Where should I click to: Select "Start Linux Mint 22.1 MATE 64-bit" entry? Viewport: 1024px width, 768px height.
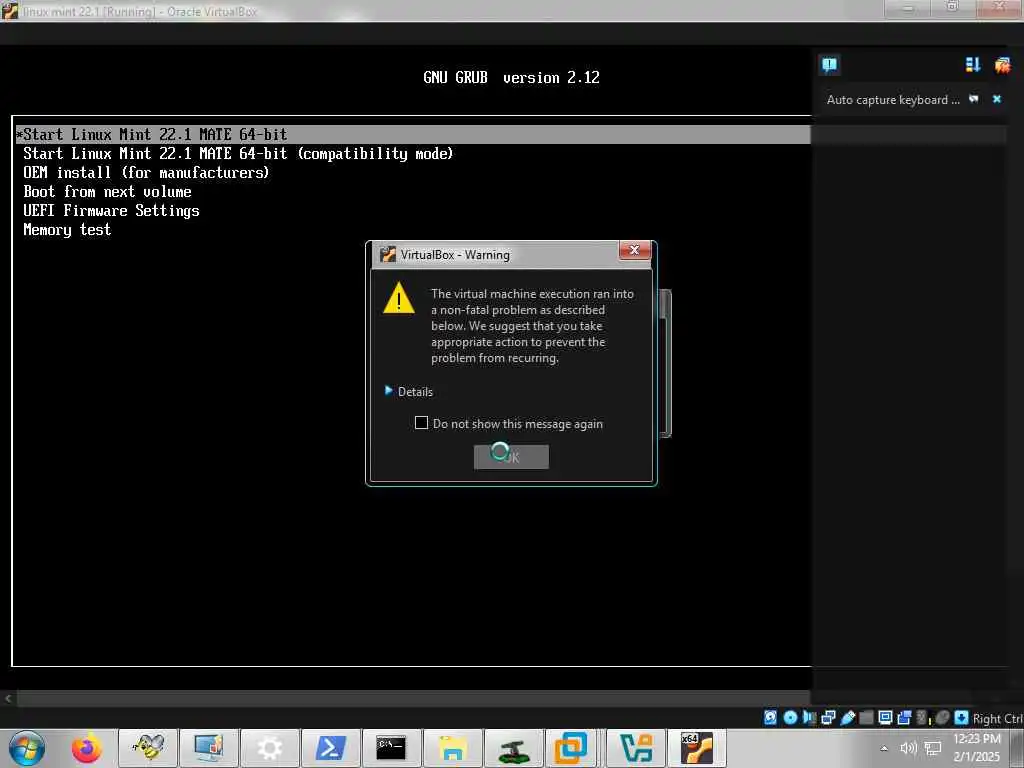coord(413,135)
